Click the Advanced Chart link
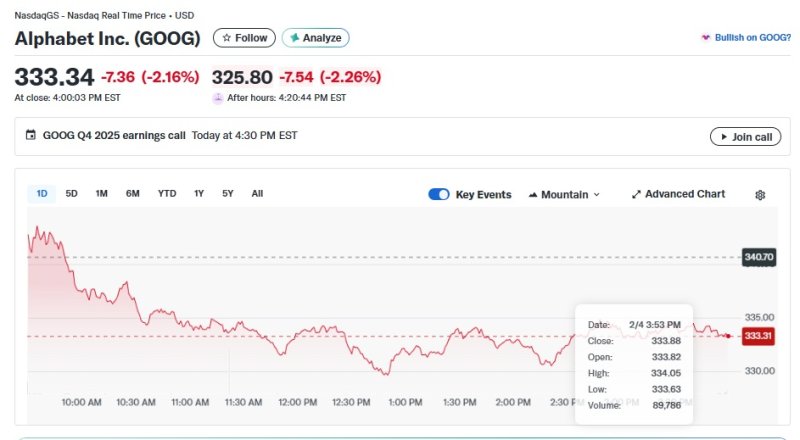Image resolution: width=800 pixels, height=440 pixels. pyautogui.click(x=685, y=195)
